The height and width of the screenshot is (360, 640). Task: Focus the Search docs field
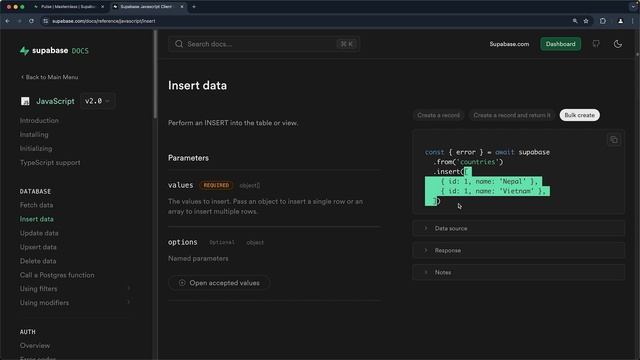pyautogui.click(x=264, y=44)
